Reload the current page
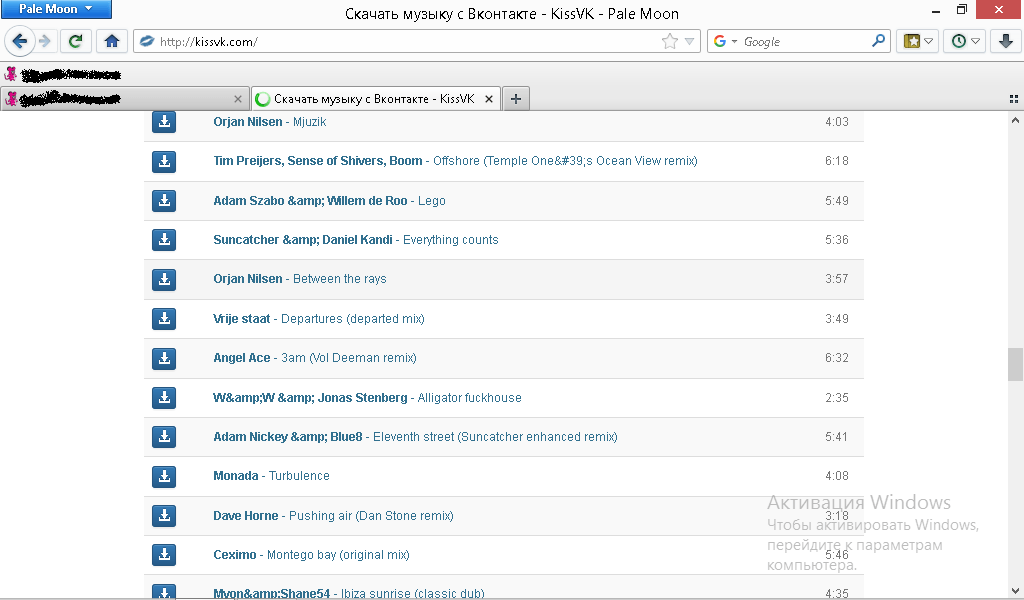The image size is (1024, 600). point(75,41)
